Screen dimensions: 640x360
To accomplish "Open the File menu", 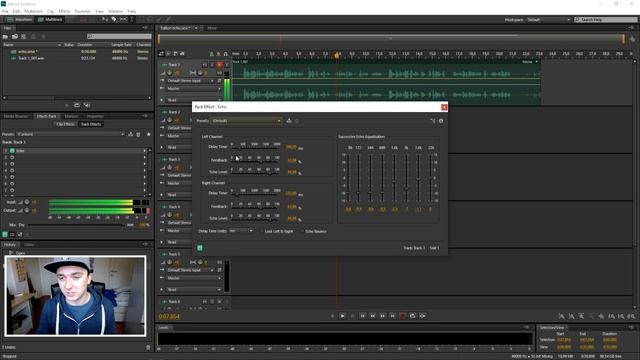I will (x=5, y=11).
